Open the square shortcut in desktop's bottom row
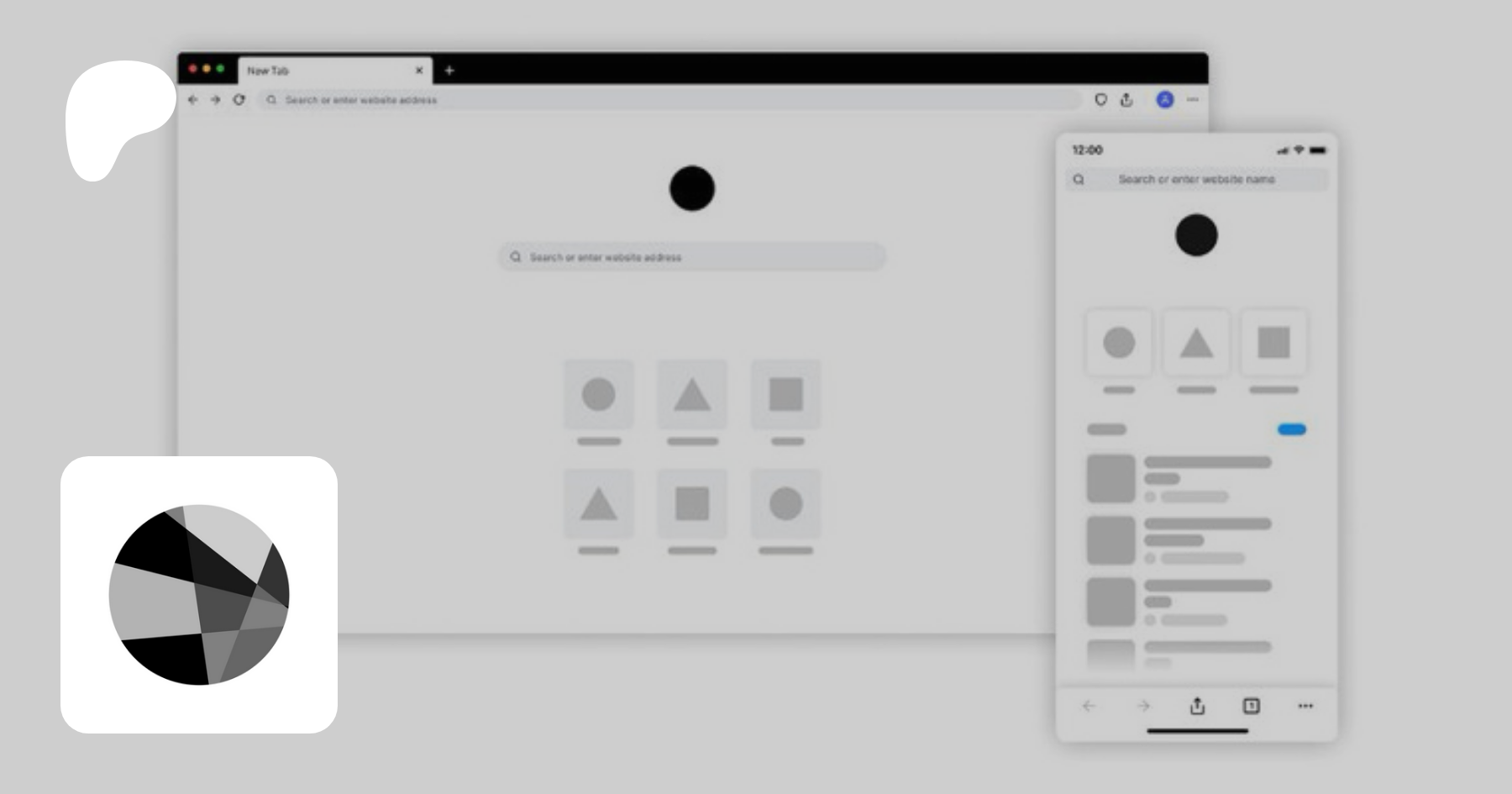Screen dimensions: 1512x794 [x=692, y=504]
